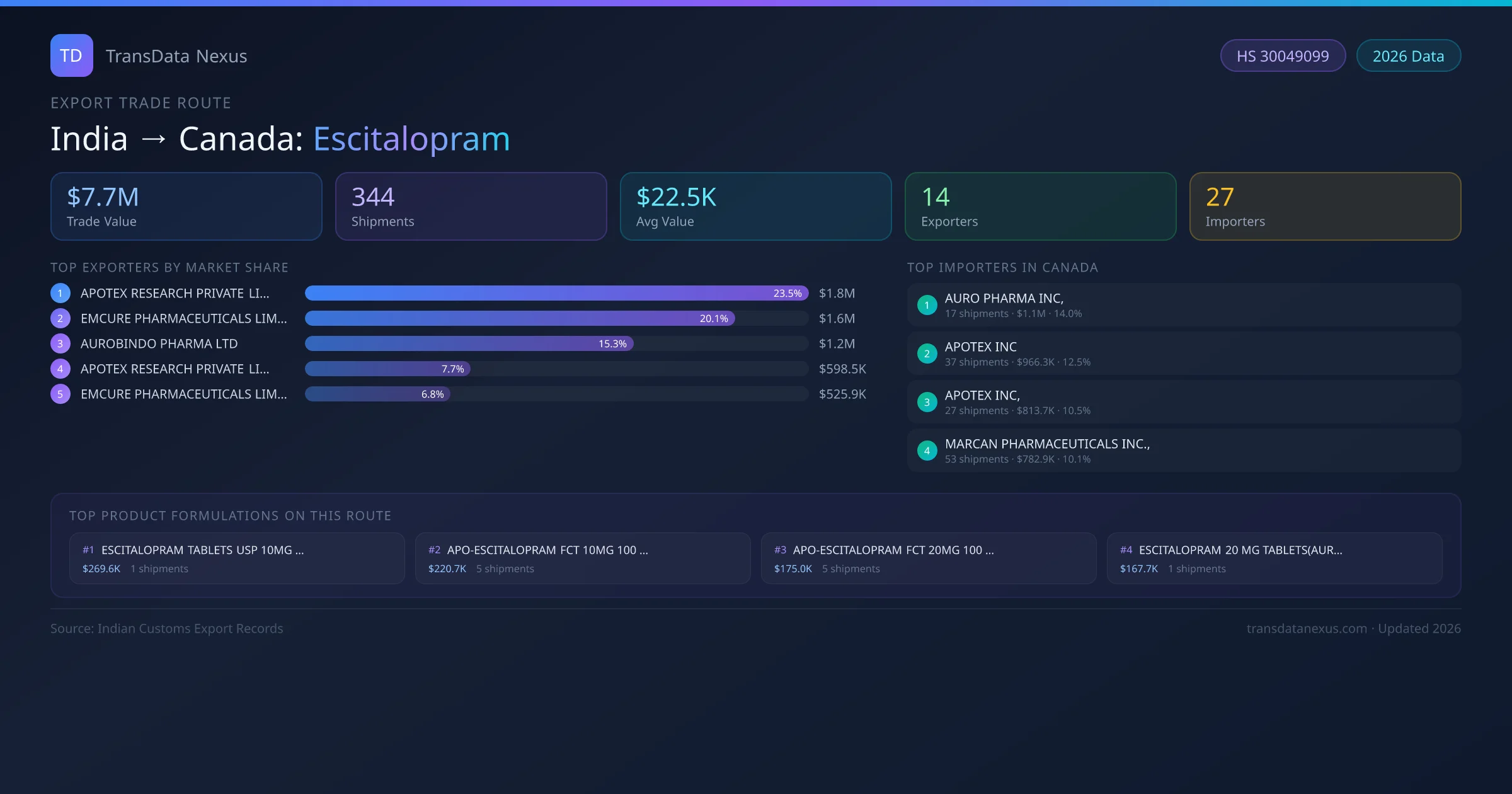Click rank 5 exporter badge icon
Screen dimensions: 1512x794
[60, 394]
